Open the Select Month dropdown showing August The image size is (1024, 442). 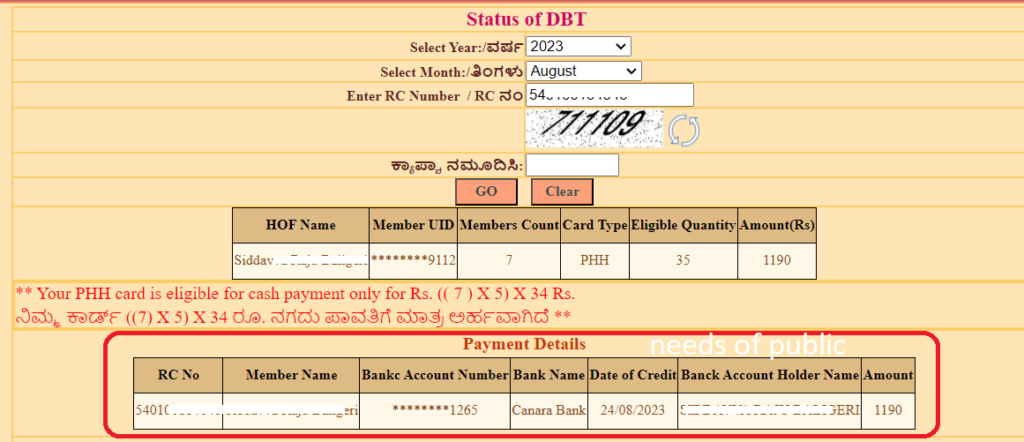click(583, 71)
